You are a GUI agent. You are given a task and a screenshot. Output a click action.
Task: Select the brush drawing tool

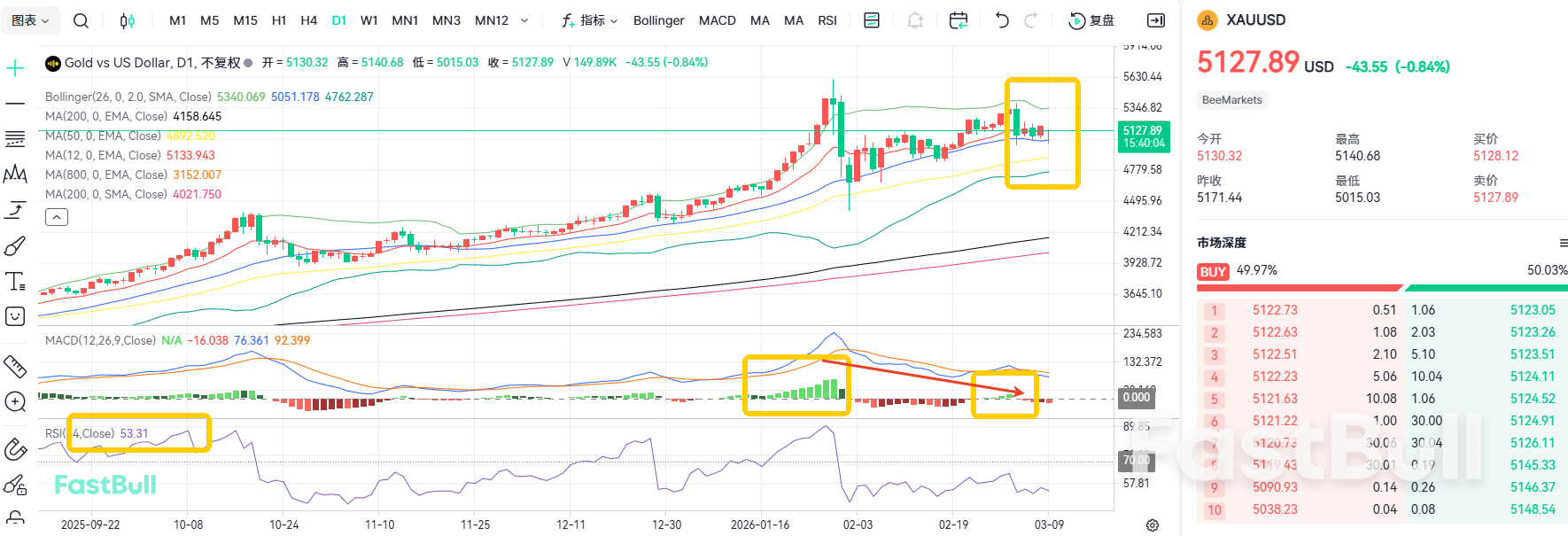(15, 245)
